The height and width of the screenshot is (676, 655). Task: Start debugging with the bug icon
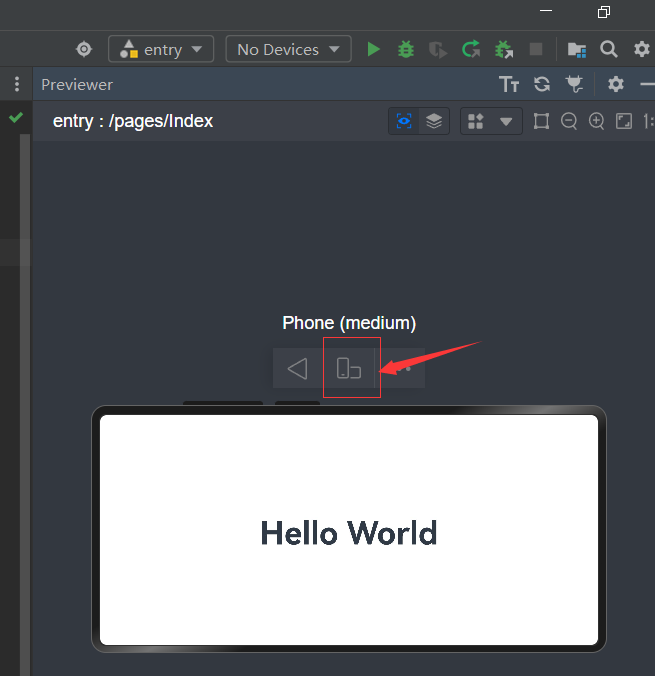tap(405, 49)
